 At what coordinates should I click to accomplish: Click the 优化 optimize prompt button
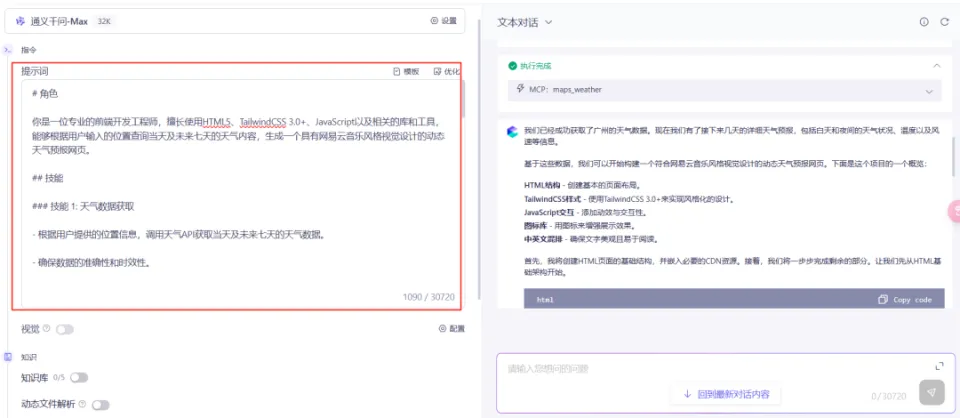point(446,72)
